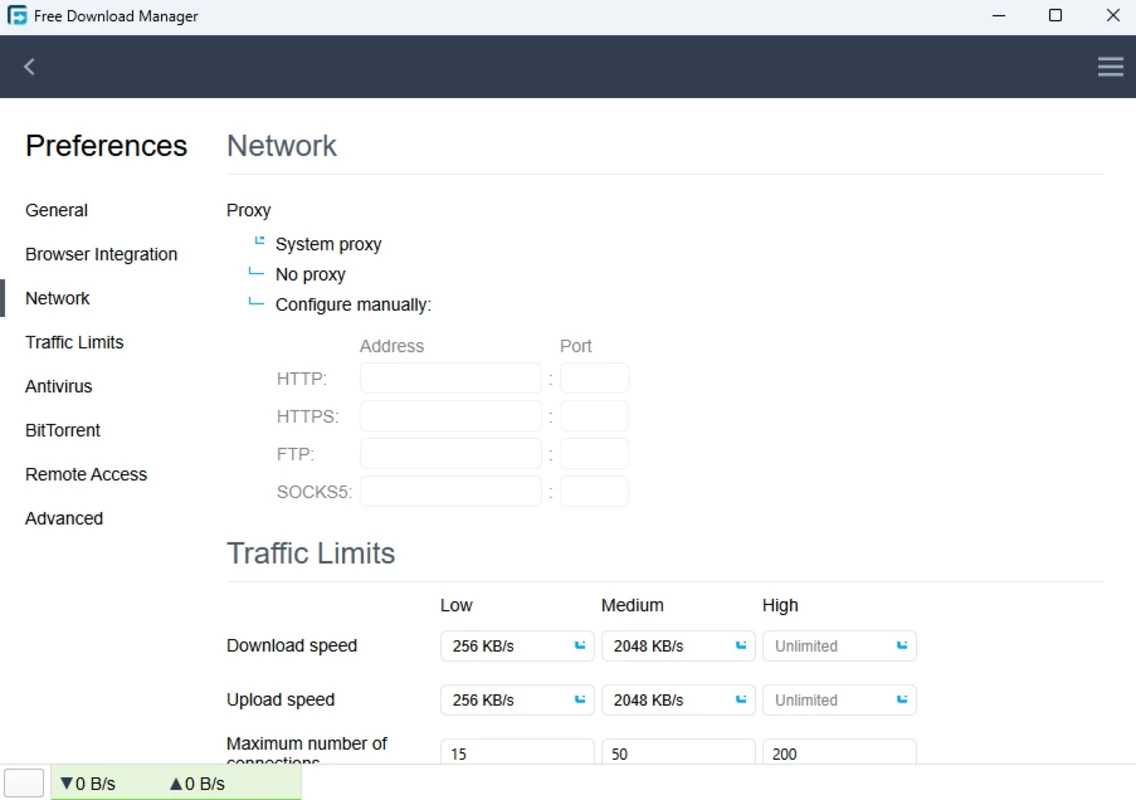The height and width of the screenshot is (800, 1136).
Task: Open Advanced preferences section
Action: pyautogui.click(x=64, y=518)
